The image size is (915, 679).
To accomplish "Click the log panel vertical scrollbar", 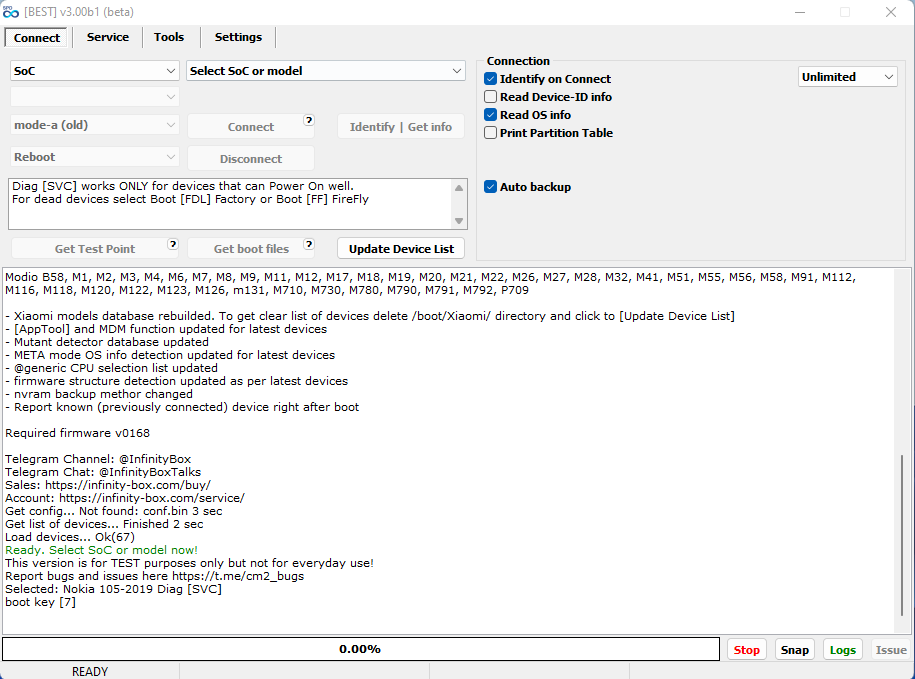I will 906,530.
